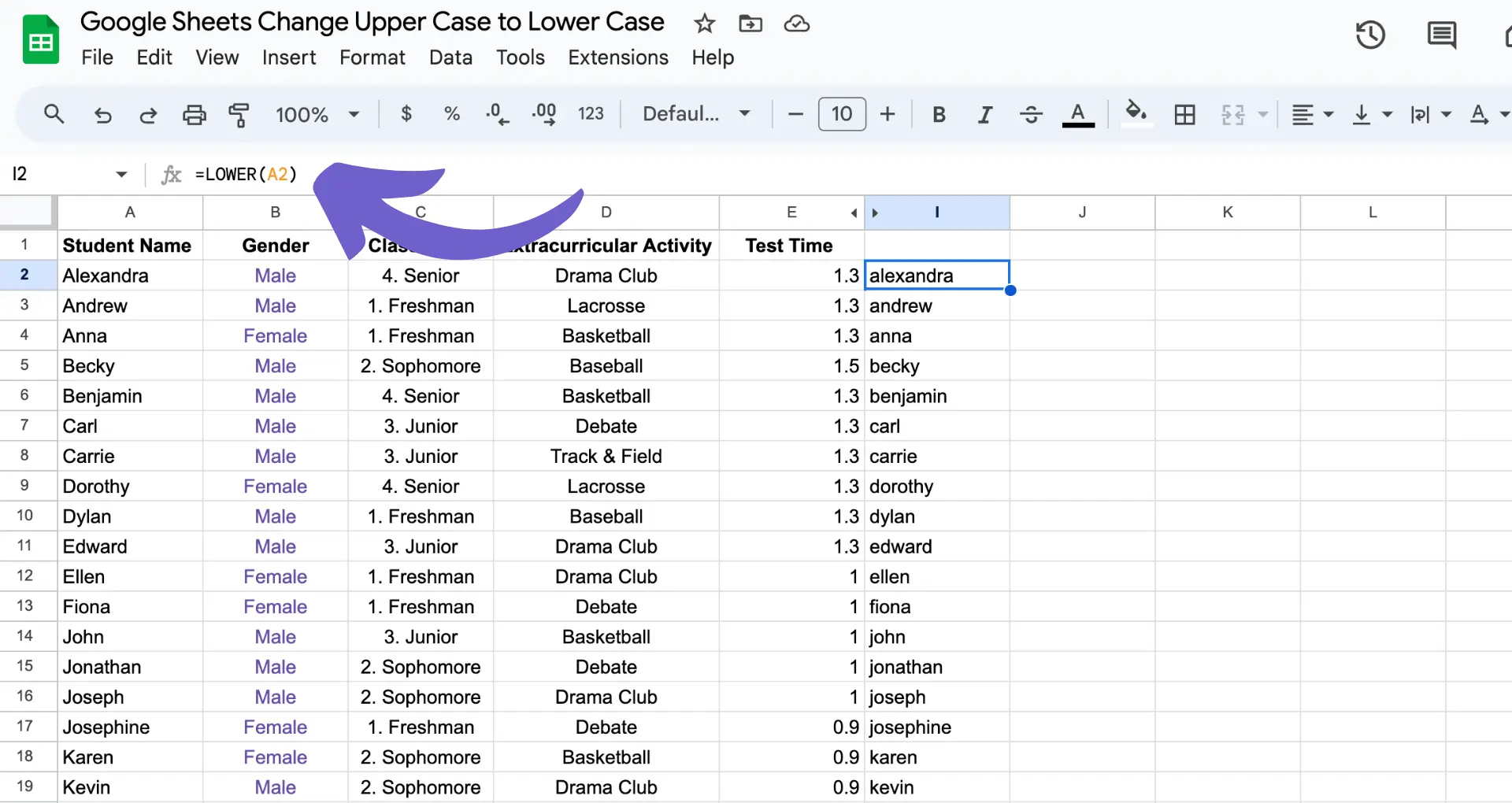
Task: Select cell containing 'alexandra'
Action: (x=937, y=276)
